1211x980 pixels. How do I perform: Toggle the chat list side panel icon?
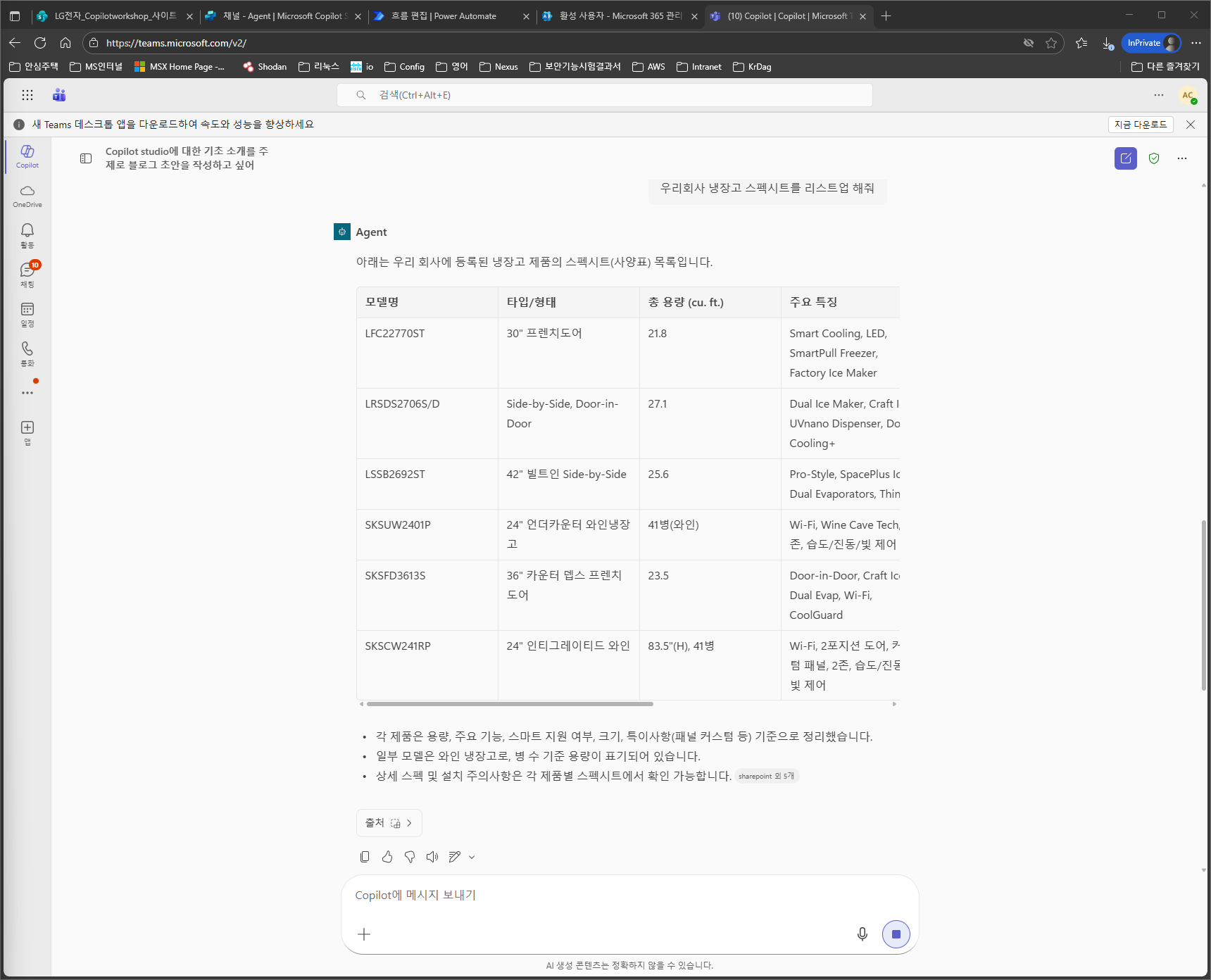pyautogui.click(x=86, y=158)
